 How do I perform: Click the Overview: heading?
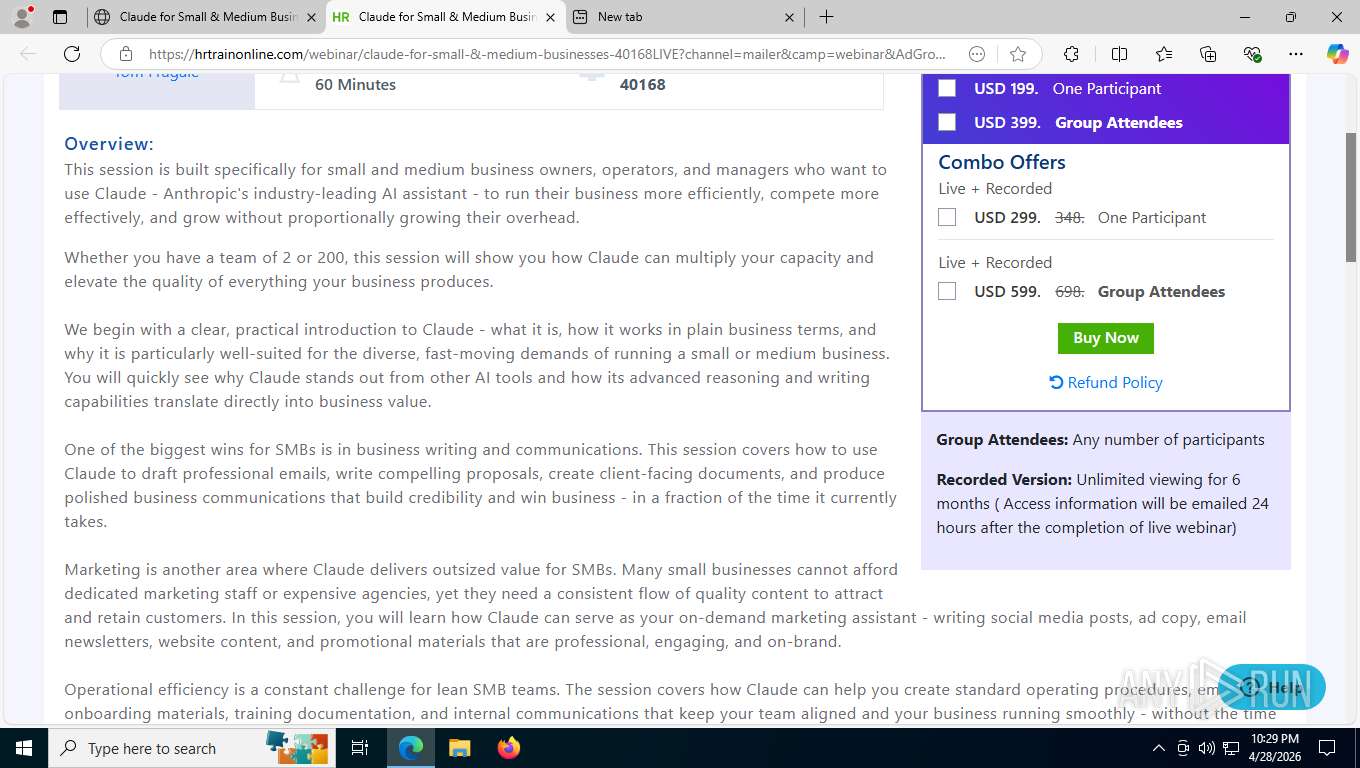pyautogui.click(x=109, y=144)
